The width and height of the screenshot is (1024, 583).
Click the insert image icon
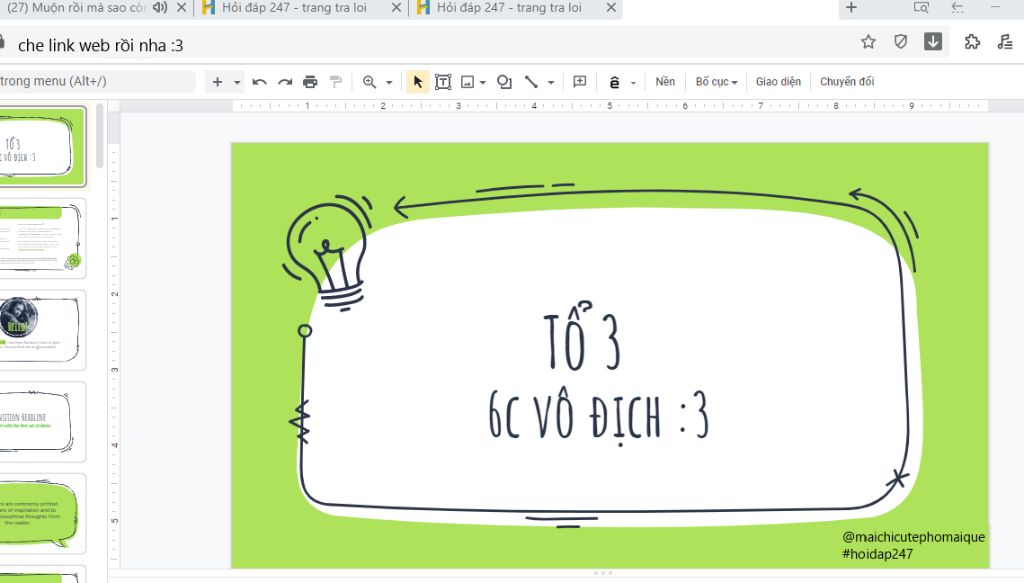468,82
